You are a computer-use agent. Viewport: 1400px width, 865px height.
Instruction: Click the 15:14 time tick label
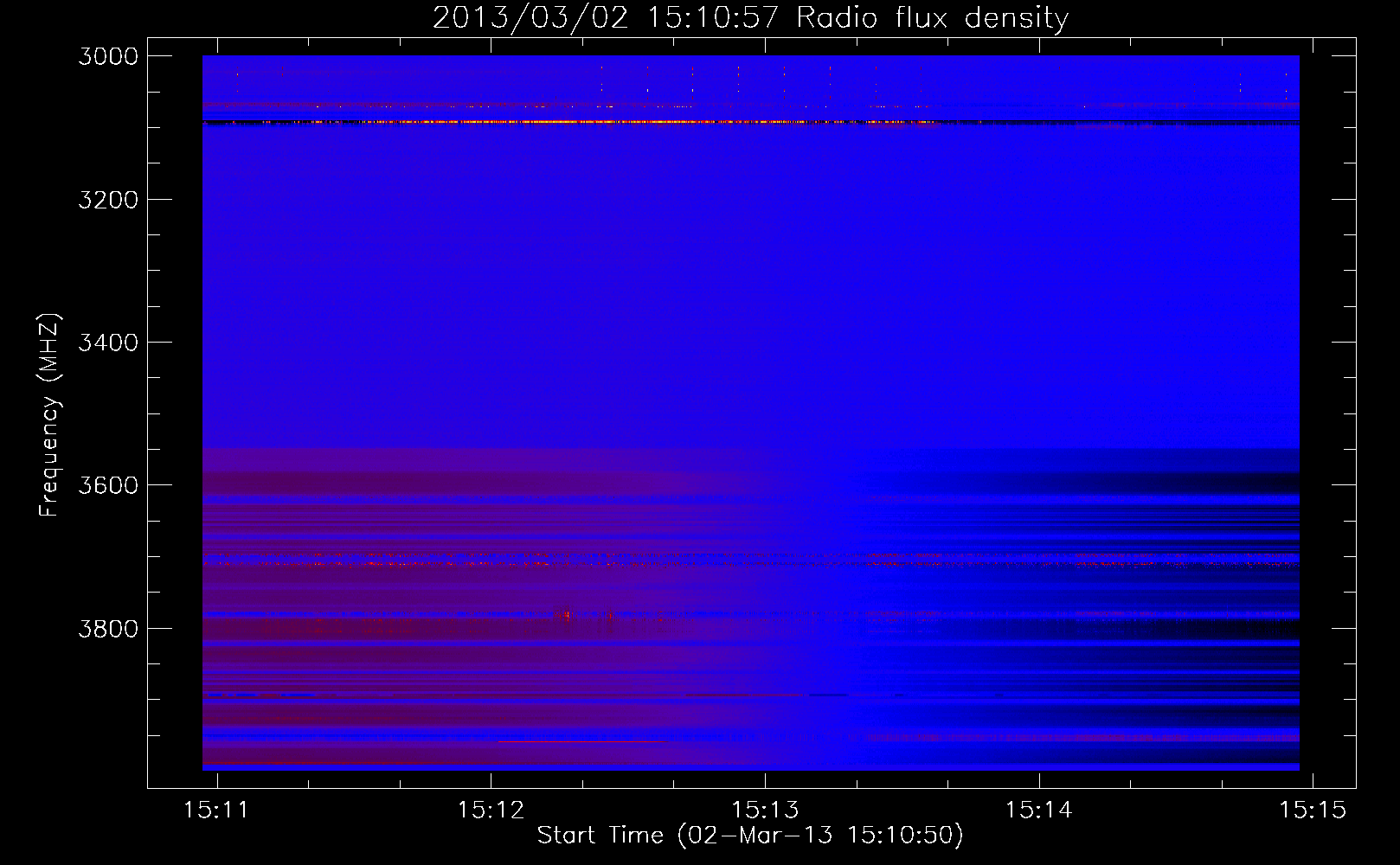(x=1038, y=810)
